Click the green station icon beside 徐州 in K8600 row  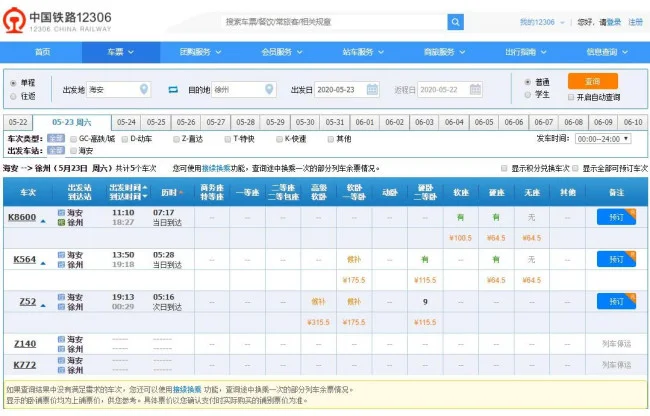pos(61,223)
